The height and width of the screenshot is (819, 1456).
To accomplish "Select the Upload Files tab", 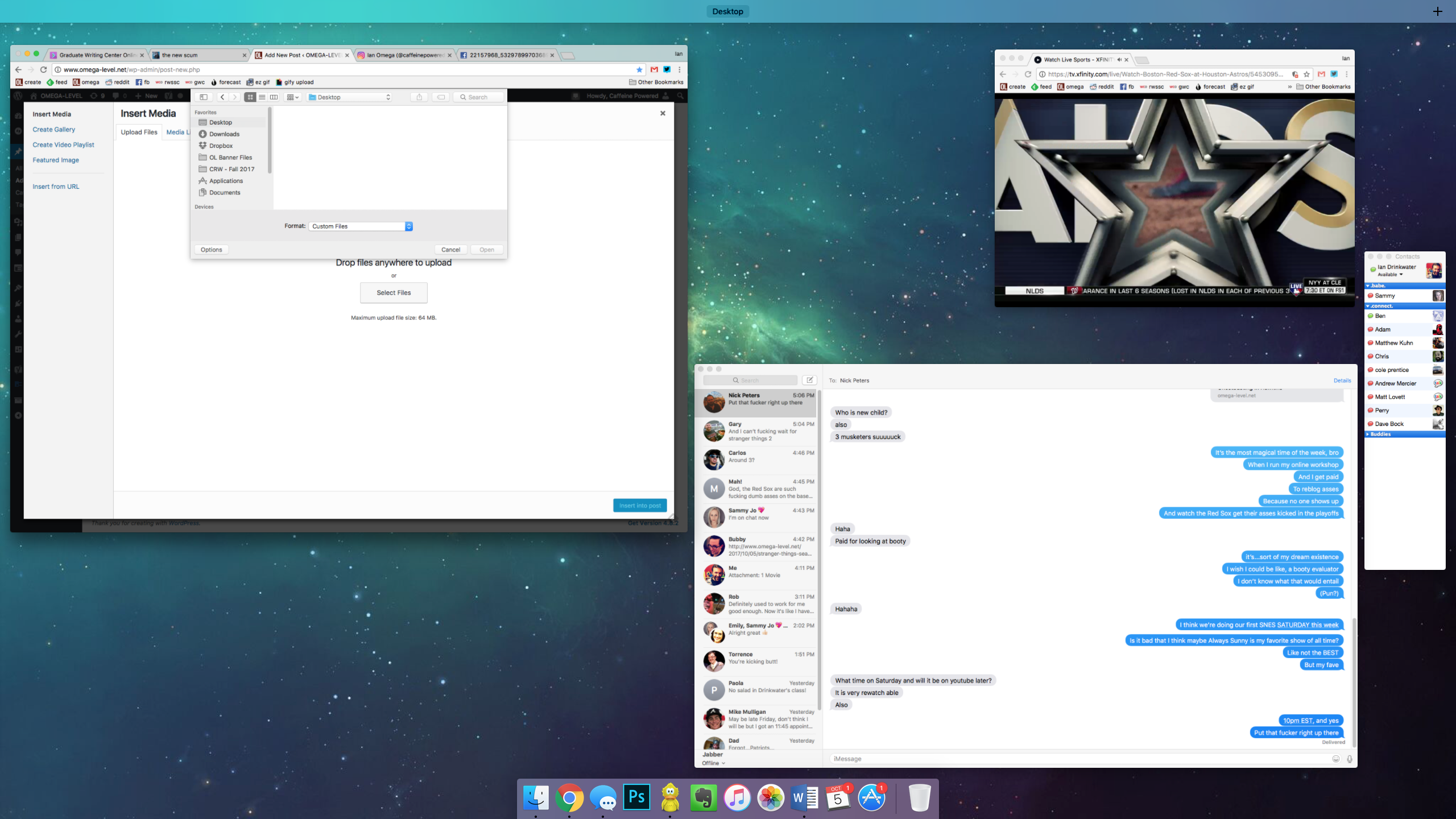I will pos(139,132).
